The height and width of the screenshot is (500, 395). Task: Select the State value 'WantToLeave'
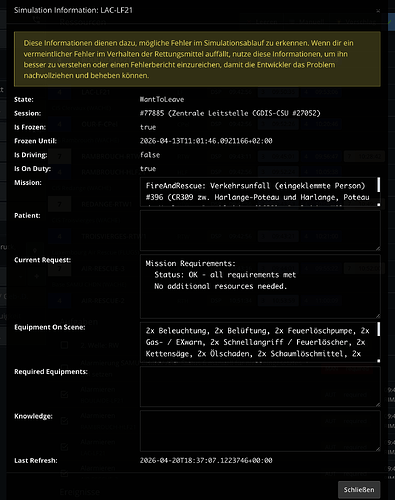tap(162, 99)
